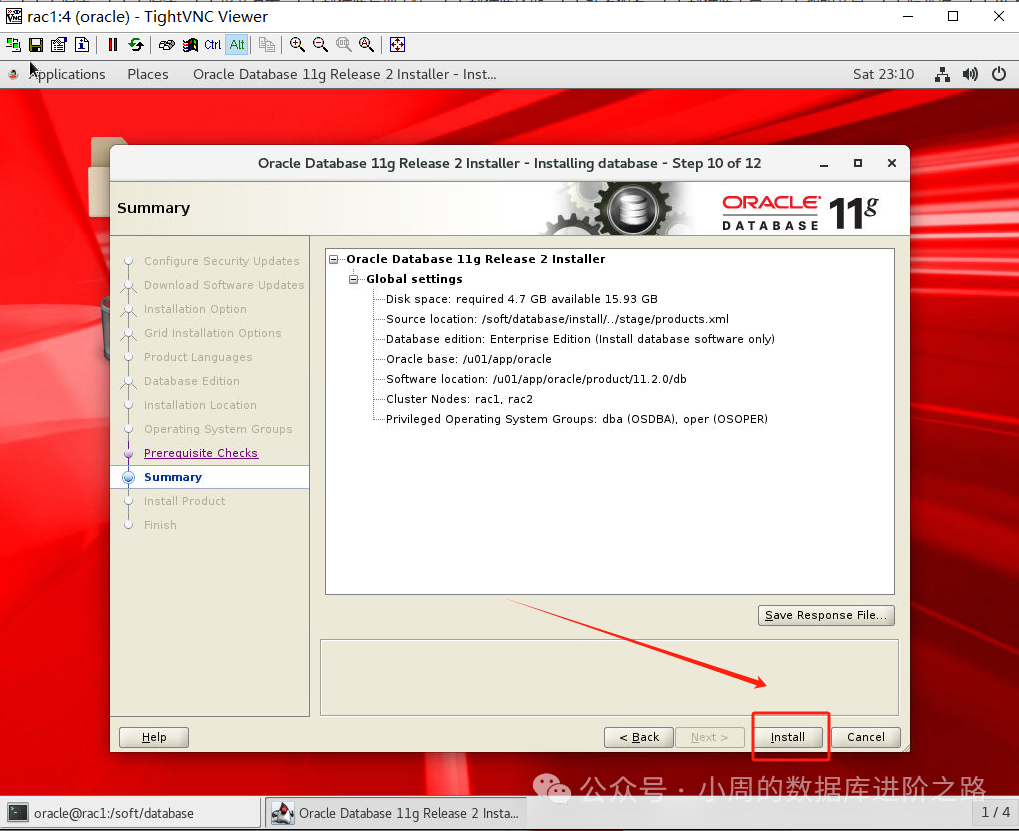Open the network status tray icon

[x=942, y=74]
